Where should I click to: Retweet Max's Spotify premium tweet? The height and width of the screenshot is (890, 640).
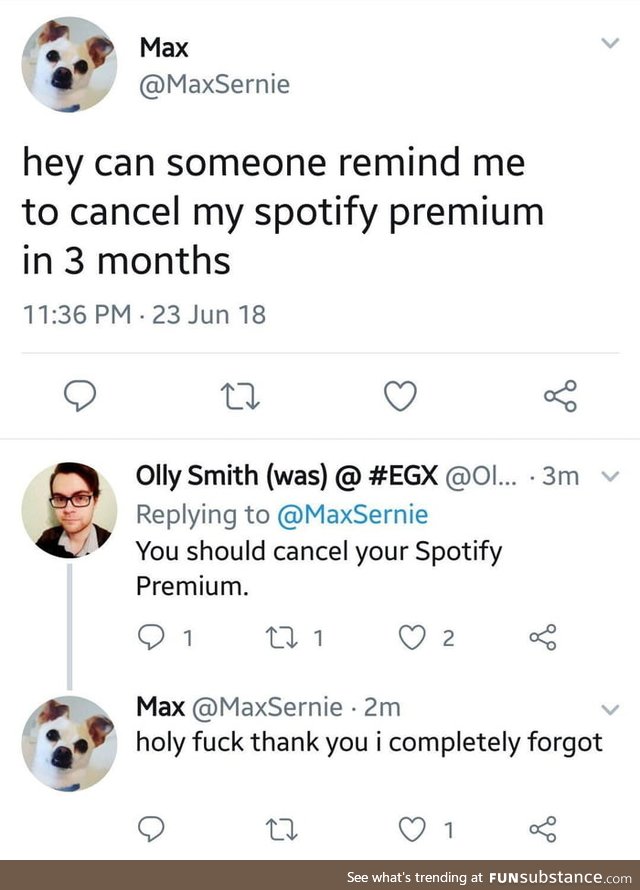[240, 396]
